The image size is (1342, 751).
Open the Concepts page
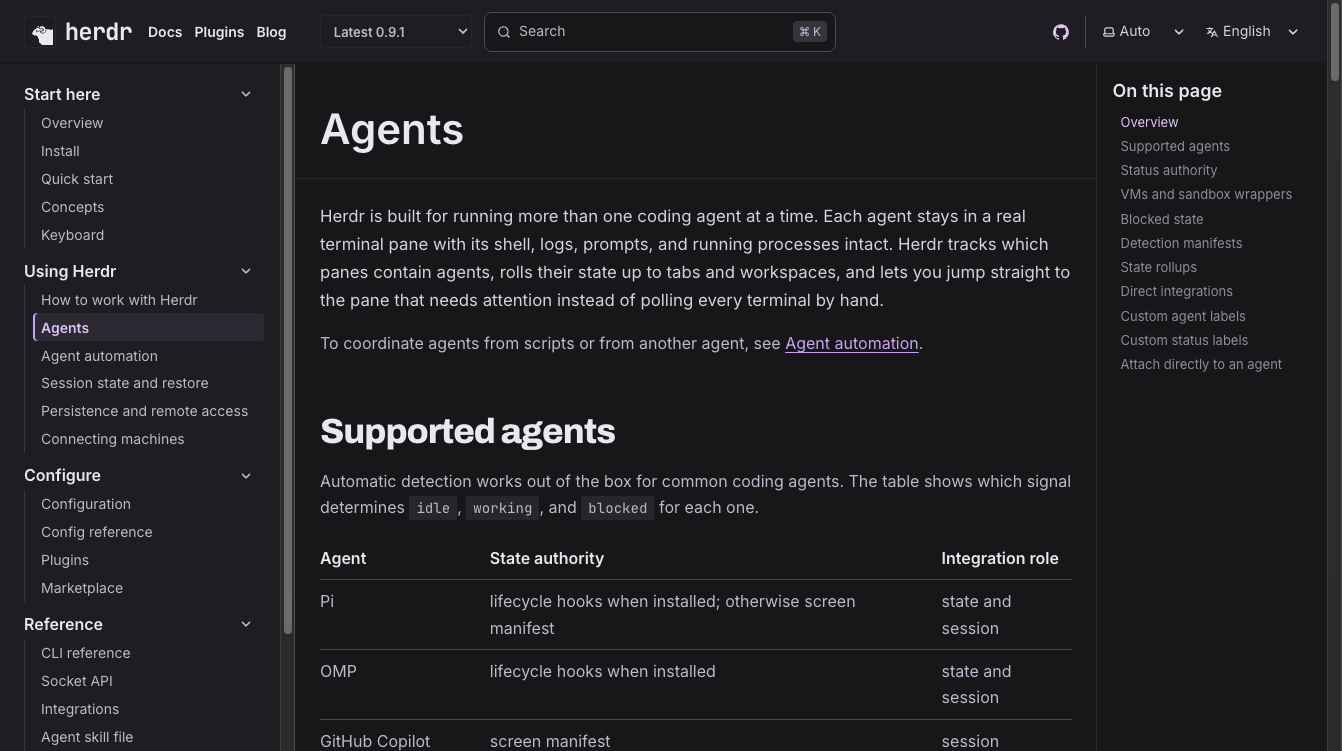pos(72,207)
